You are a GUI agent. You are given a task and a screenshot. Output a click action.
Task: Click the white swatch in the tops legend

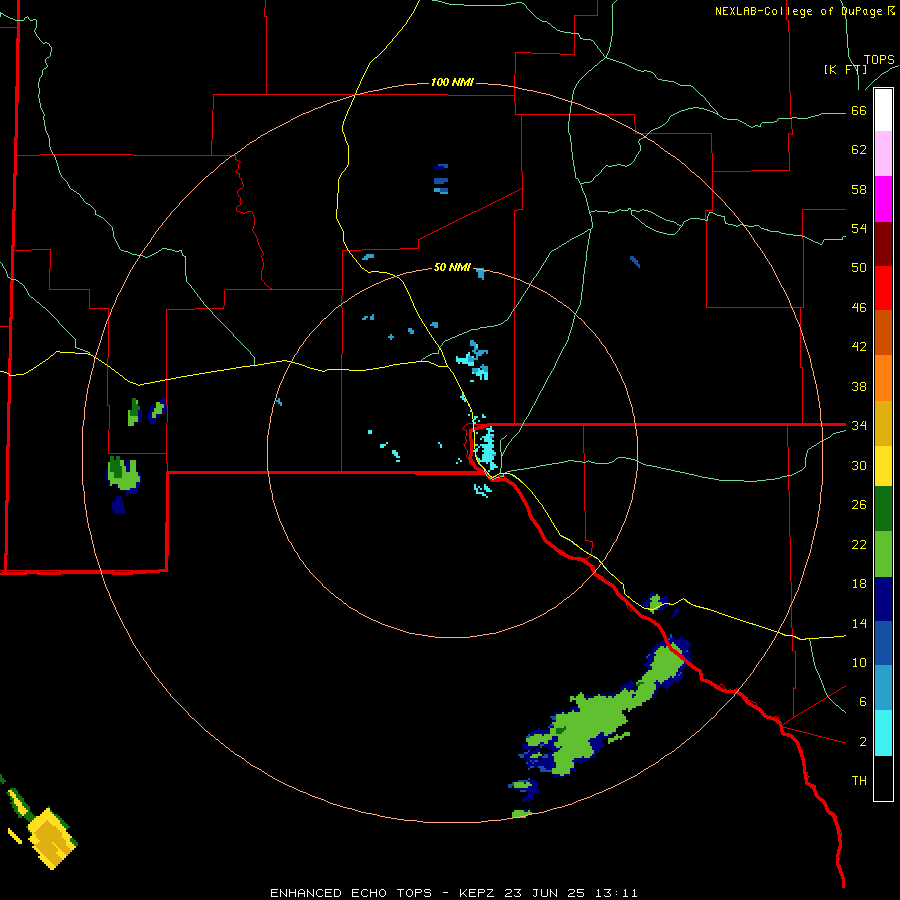pyautogui.click(x=883, y=110)
